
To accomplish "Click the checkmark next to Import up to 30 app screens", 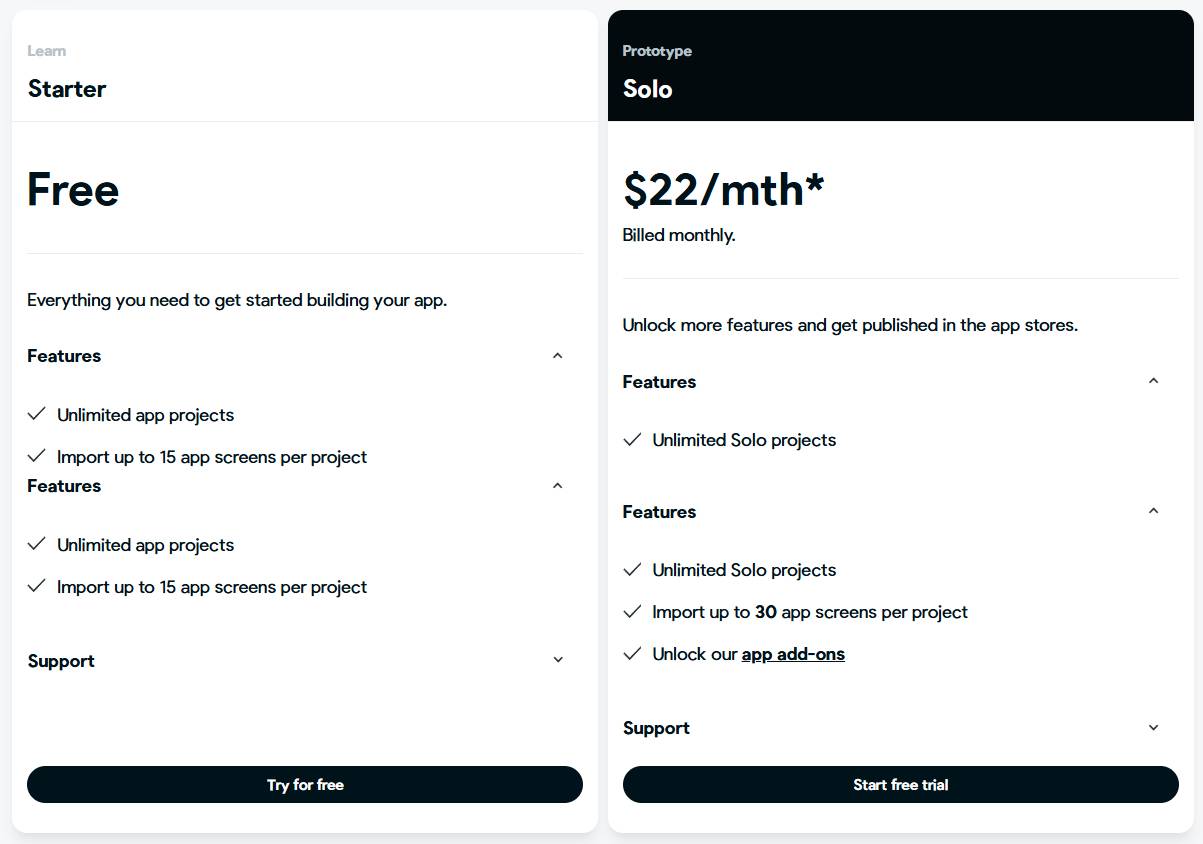I will tap(632, 611).
